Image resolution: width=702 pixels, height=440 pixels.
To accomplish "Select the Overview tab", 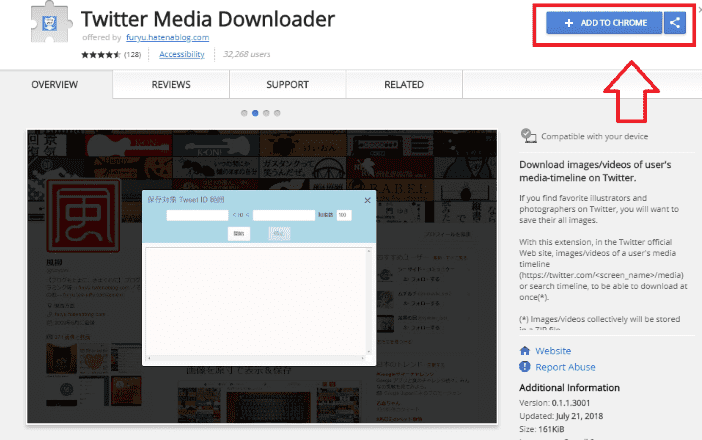I will [x=55, y=85].
